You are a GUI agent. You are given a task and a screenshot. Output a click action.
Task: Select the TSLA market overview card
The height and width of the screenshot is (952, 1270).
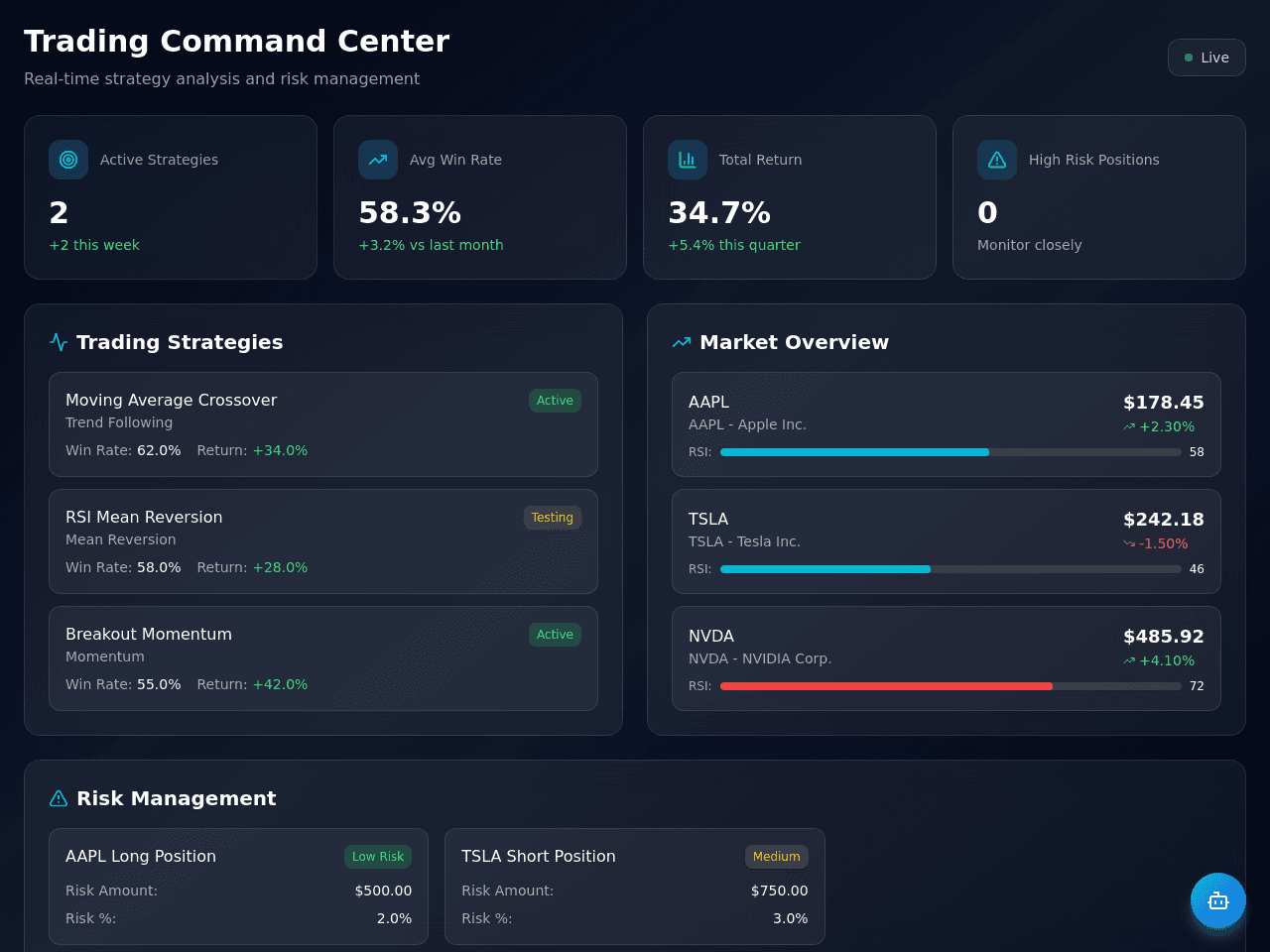pyautogui.click(x=947, y=541)
